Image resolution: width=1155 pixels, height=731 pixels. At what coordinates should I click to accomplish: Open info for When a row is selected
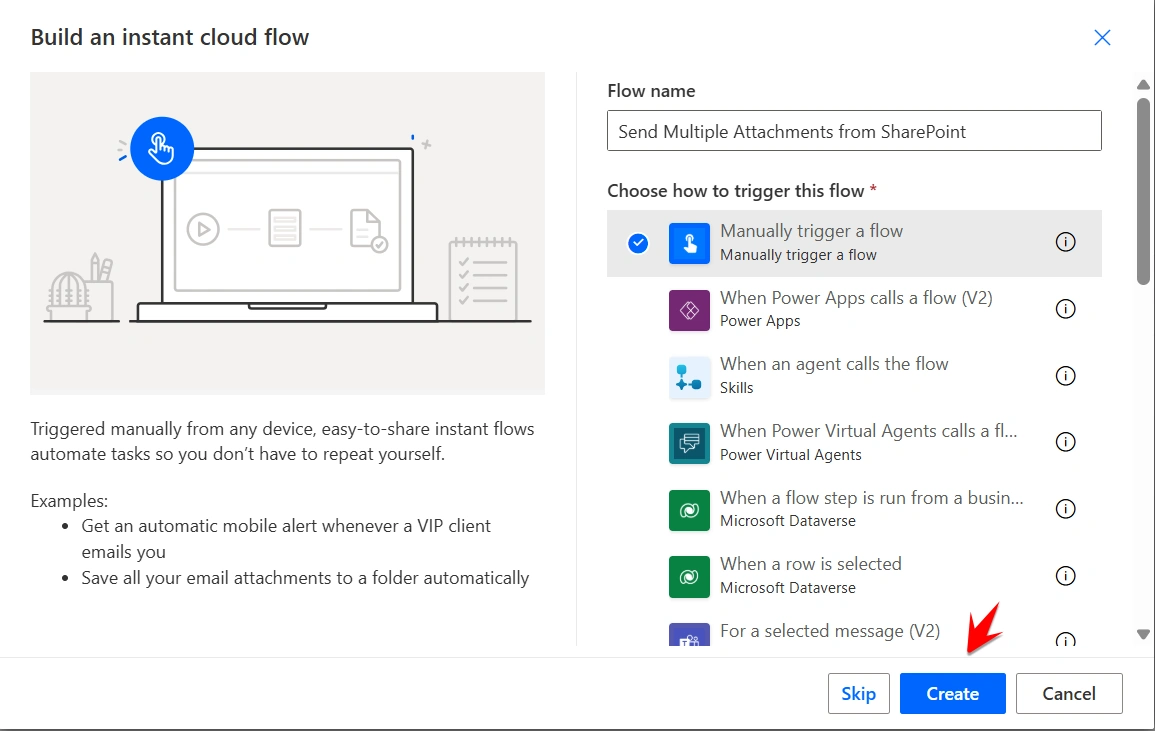point(1065,576)
